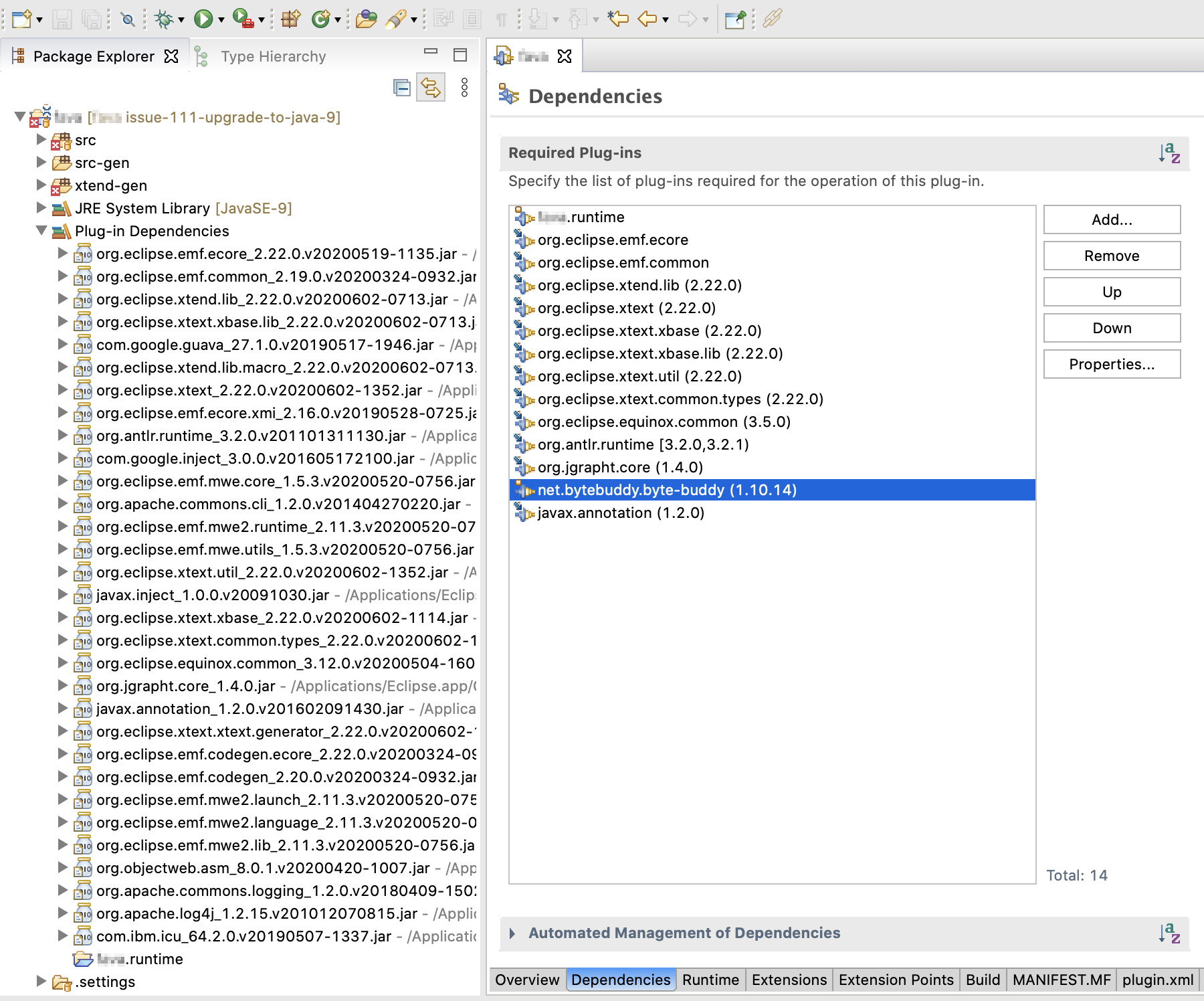Image resolution: width=1204 pixels, height=1001 pixels.
Task: Click the Properties... button
Action: (1112, 364)
